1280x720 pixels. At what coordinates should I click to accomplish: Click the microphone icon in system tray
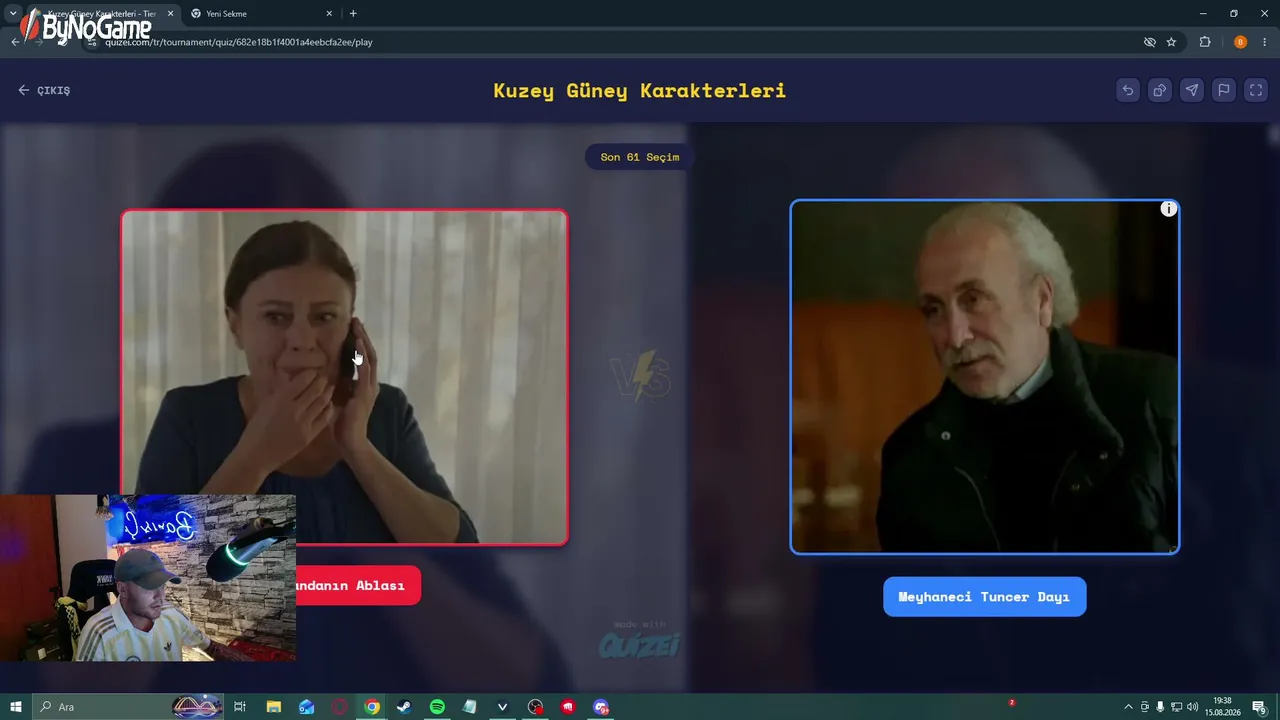pyautogui.click(x=1160, y=707)
